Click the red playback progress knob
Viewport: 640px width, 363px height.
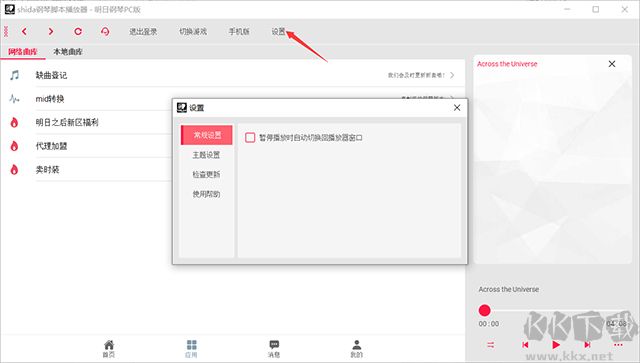click(x=484, y=310)
